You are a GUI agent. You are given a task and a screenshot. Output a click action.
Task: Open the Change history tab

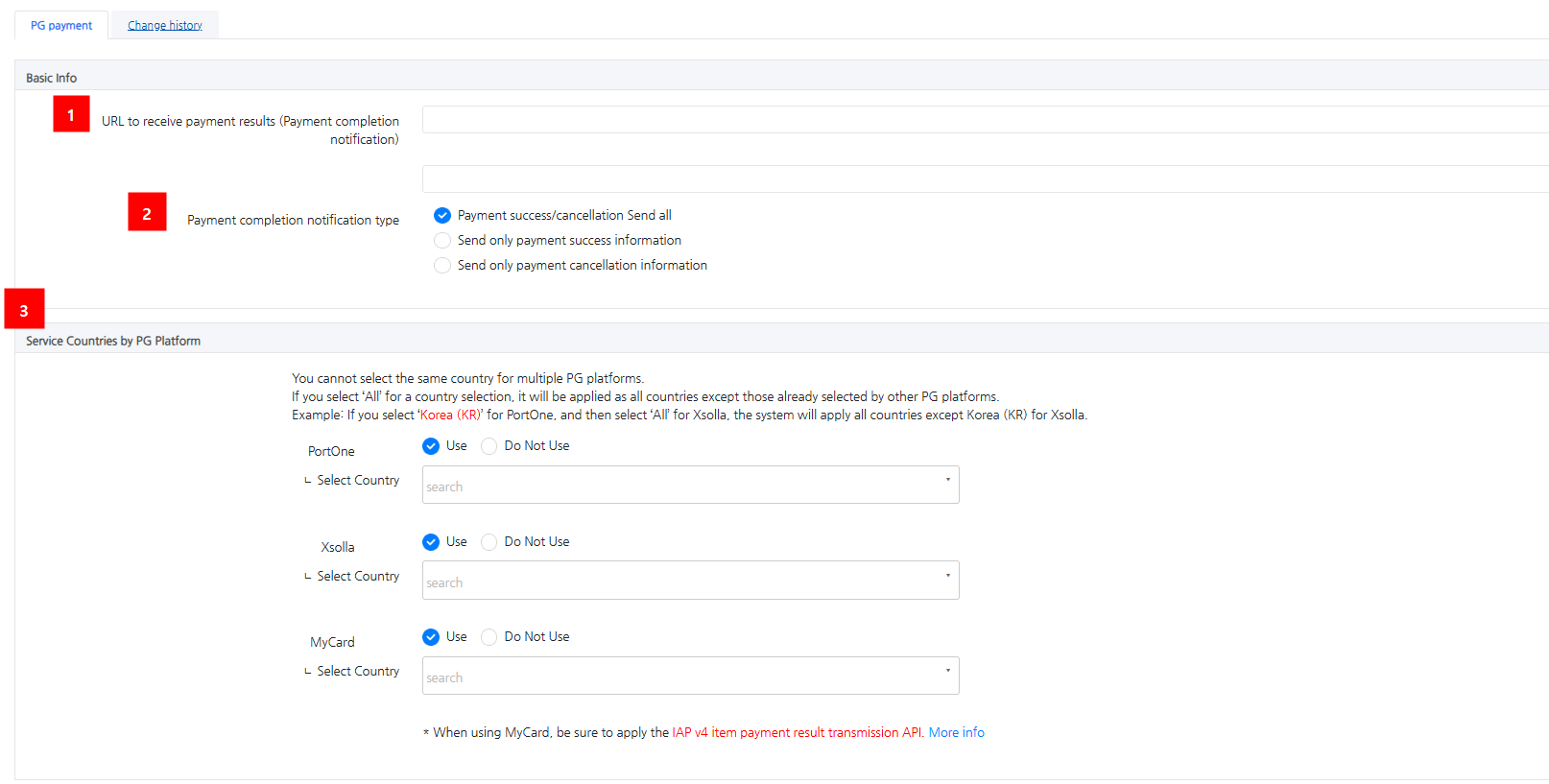pos(165,26)
